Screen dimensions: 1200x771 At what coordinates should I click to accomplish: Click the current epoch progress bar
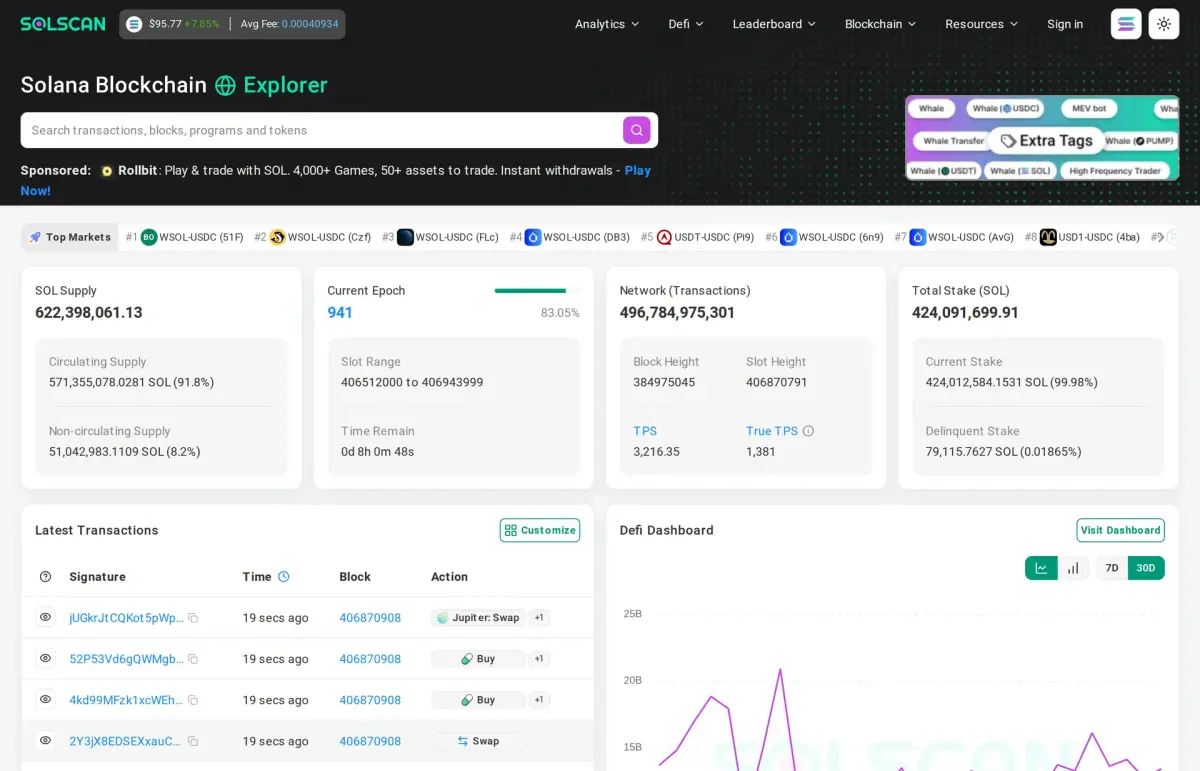[537, 291]
